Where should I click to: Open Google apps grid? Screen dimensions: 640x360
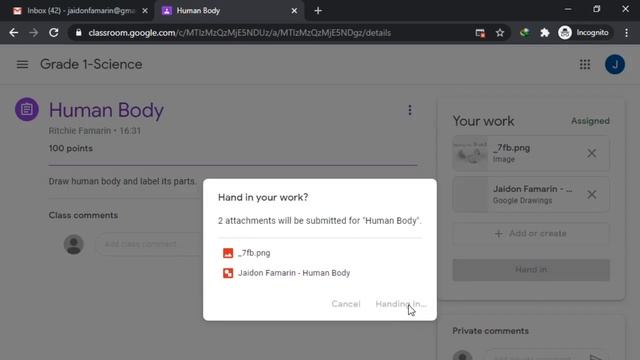(585, 64)
